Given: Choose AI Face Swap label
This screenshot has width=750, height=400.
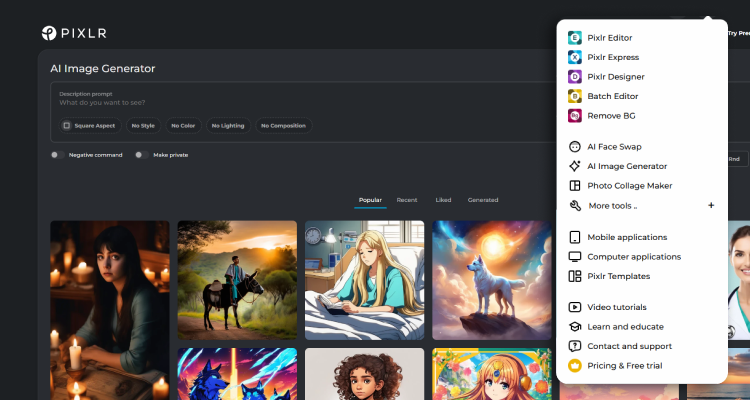Looking at the screenshot, I should click(615, 147).
